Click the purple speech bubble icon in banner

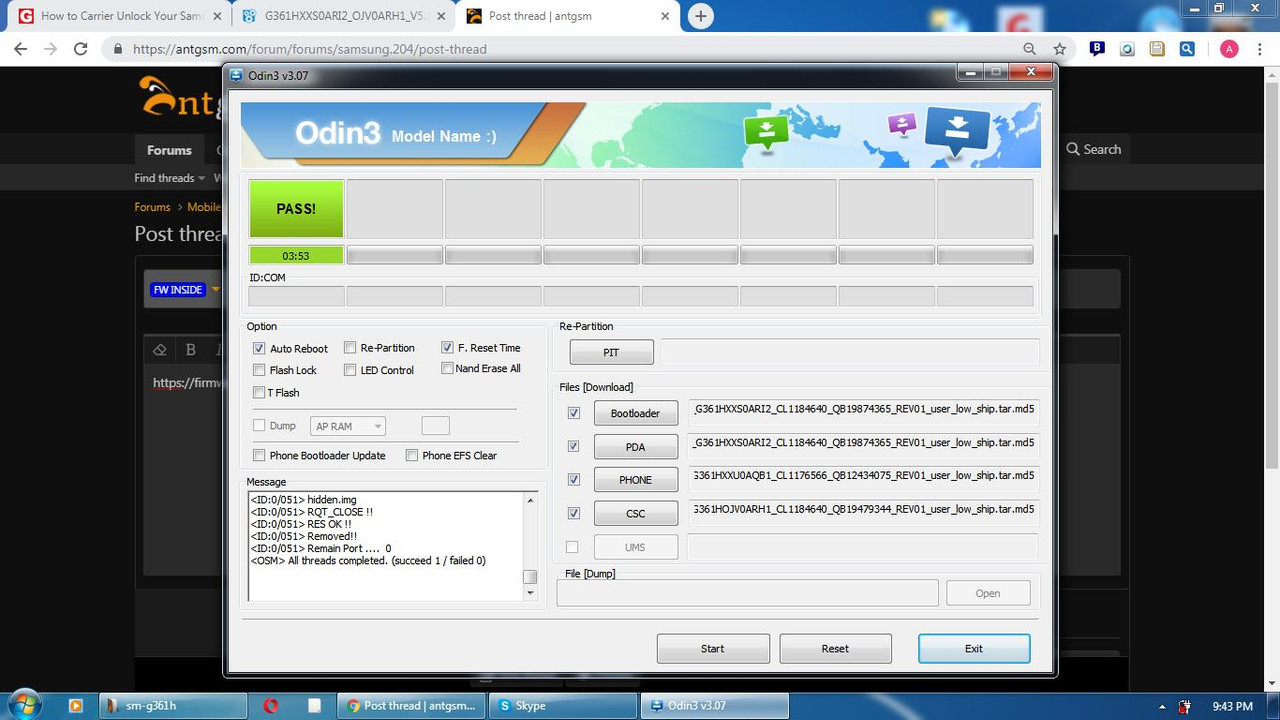(902, 124)
